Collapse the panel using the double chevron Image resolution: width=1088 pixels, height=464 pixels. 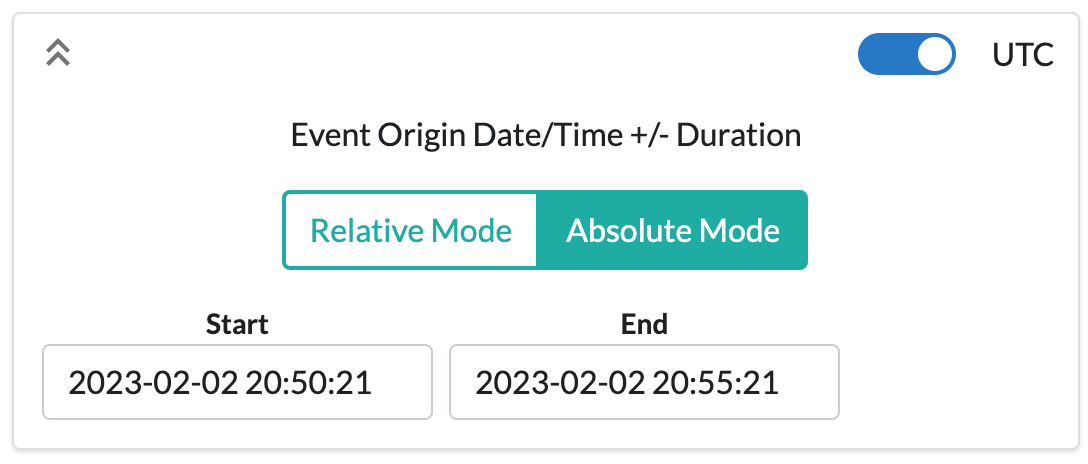click(x=58, y=54)
